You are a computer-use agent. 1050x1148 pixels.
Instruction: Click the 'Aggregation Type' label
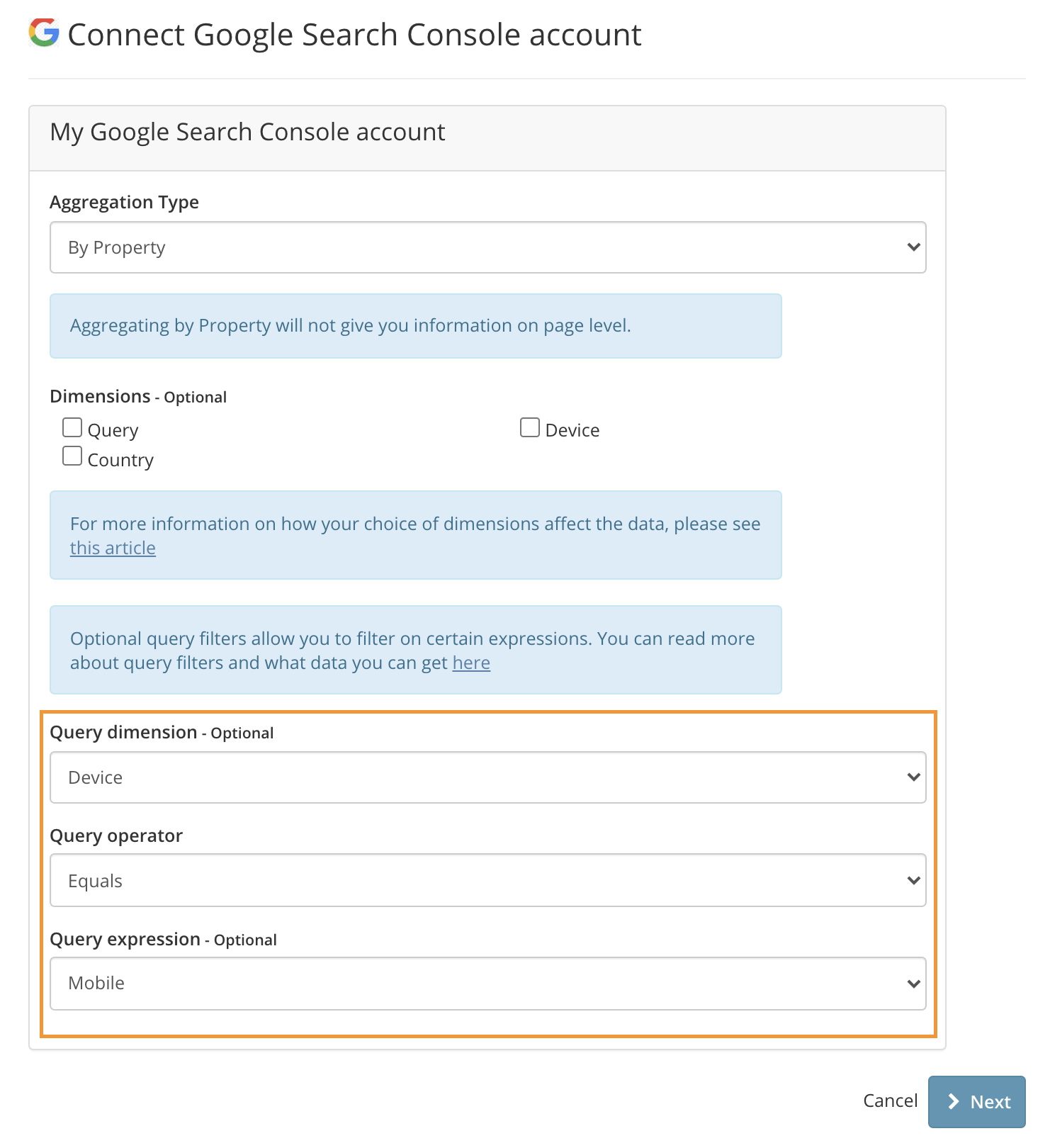pos(124,202)
